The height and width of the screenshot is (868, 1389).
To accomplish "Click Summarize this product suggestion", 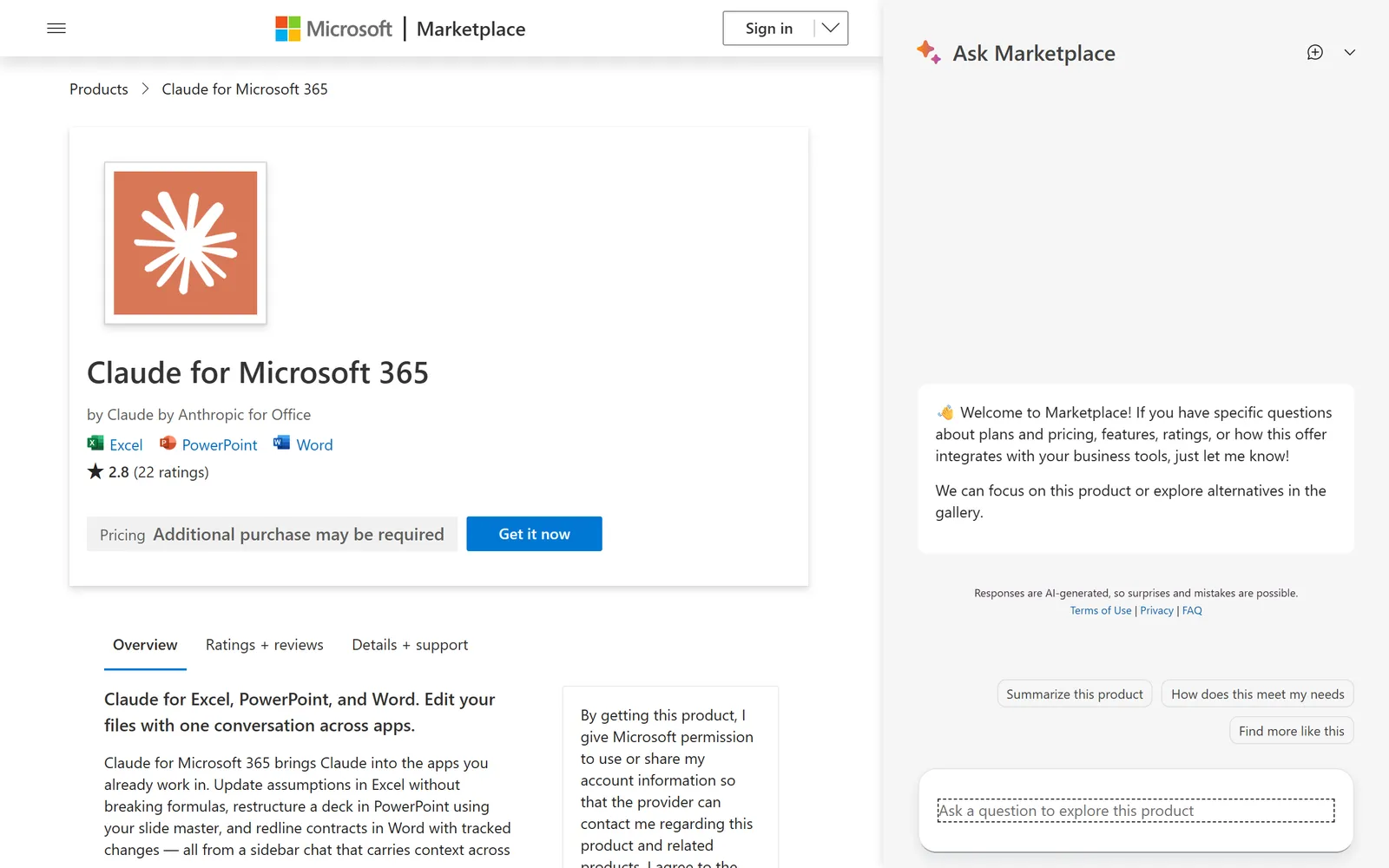I will [x=1075, y=694].
